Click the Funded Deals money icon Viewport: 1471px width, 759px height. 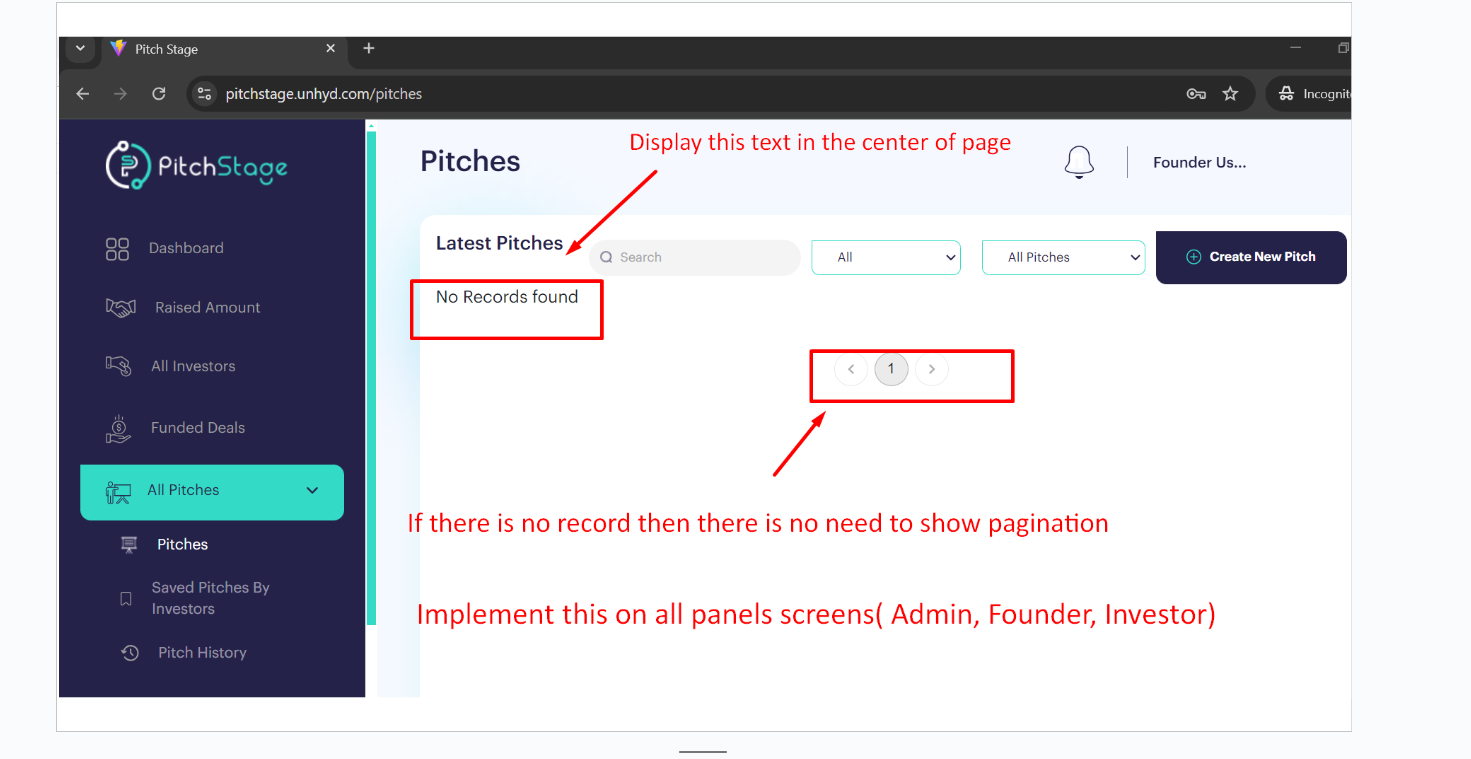coord(118,428)
